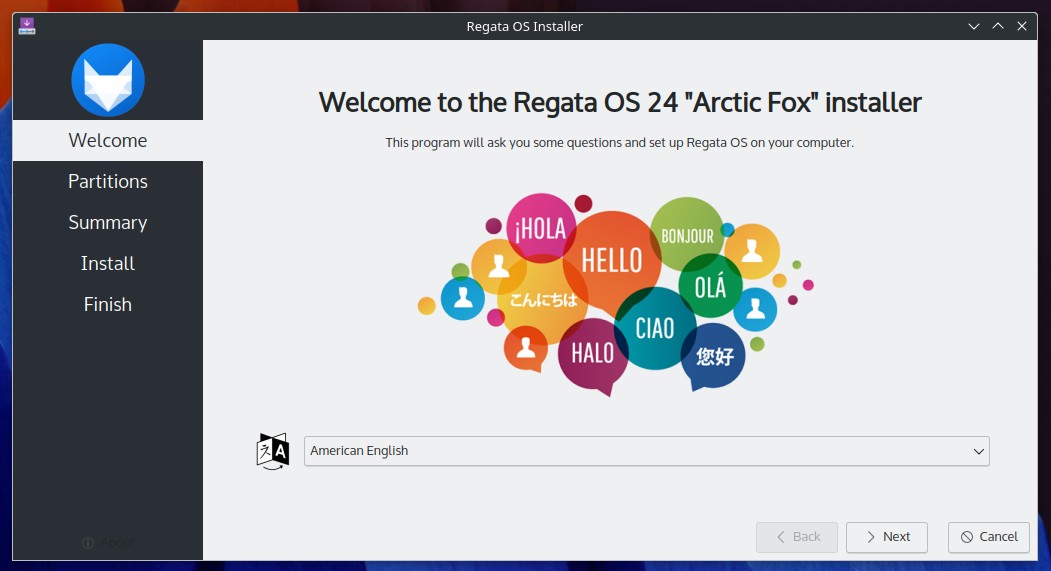1051x571 pixels.
Task: Minimize the installer window
Action: (x=974, y=26)
